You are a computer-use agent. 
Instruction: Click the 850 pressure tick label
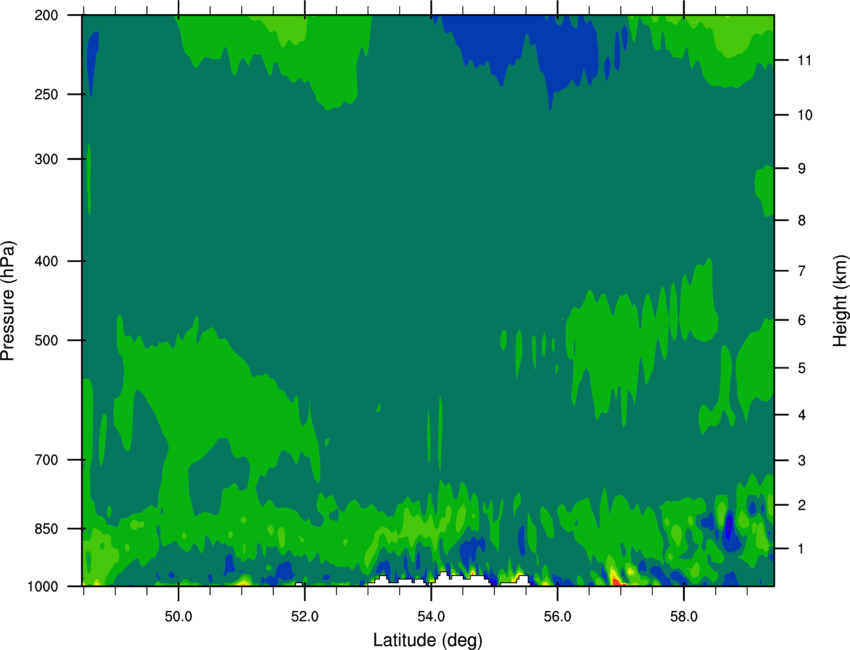point(46,529)
